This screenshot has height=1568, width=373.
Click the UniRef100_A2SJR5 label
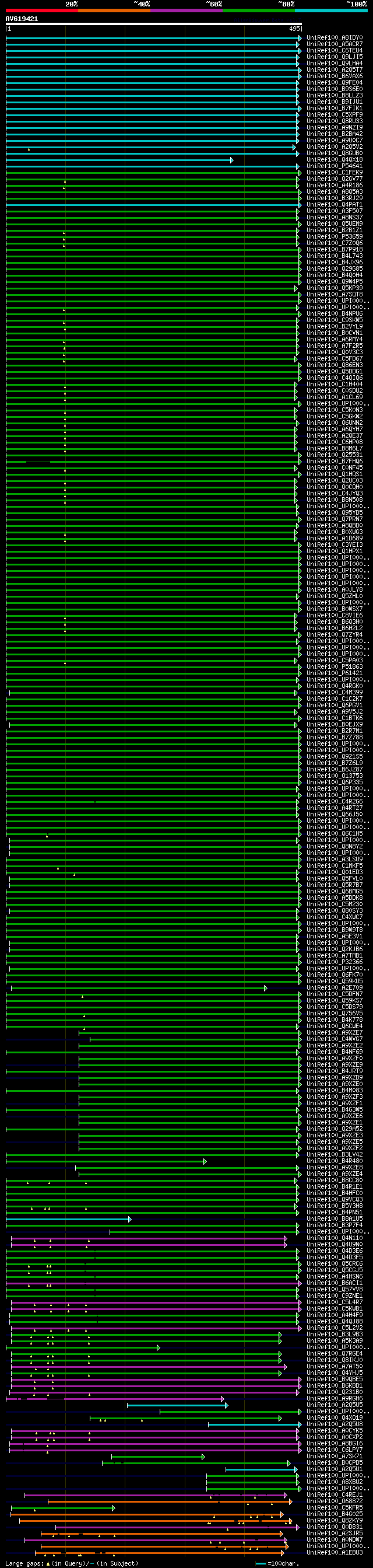(x=335, y=1534)
